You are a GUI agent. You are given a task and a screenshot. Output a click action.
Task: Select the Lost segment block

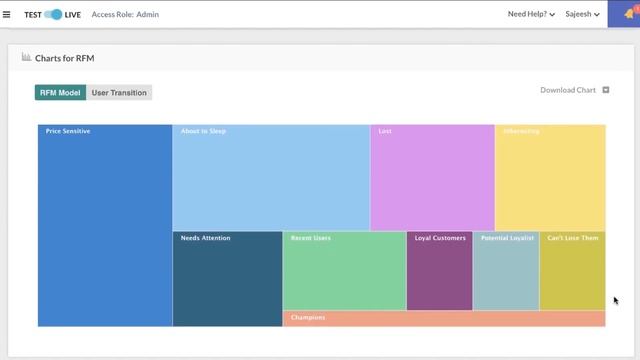pyautogui.click(x=432, y=178)
